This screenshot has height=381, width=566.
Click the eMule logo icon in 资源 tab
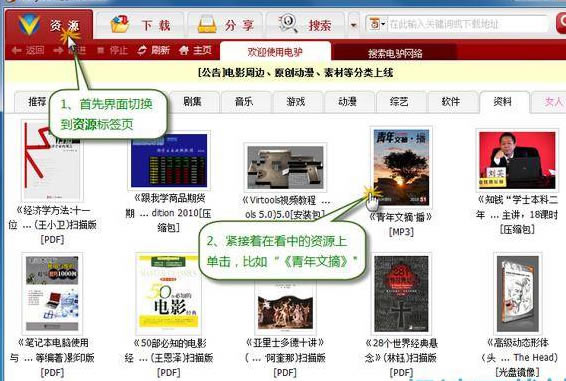click(x=29, y=24)
